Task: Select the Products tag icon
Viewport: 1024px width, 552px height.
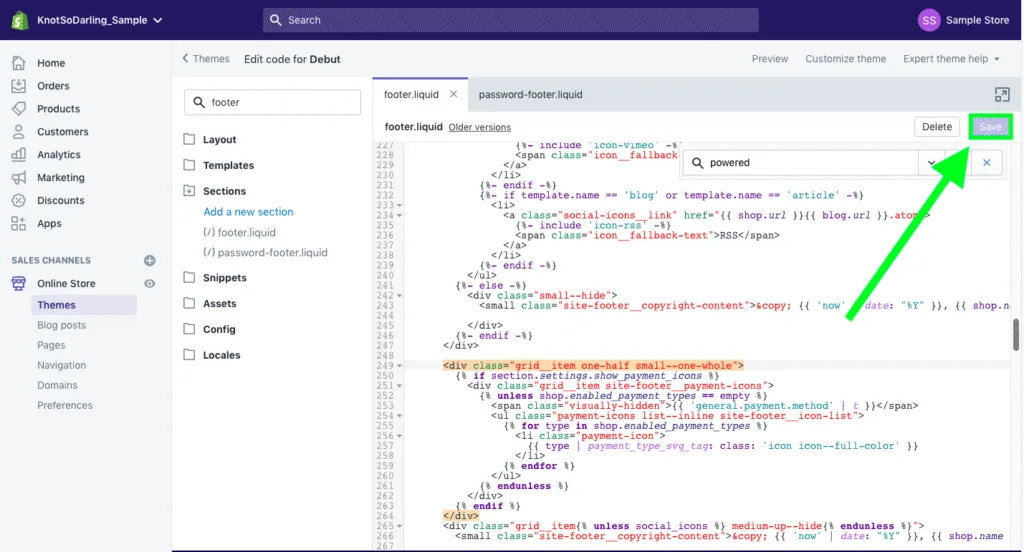Action: coord(19,109)
